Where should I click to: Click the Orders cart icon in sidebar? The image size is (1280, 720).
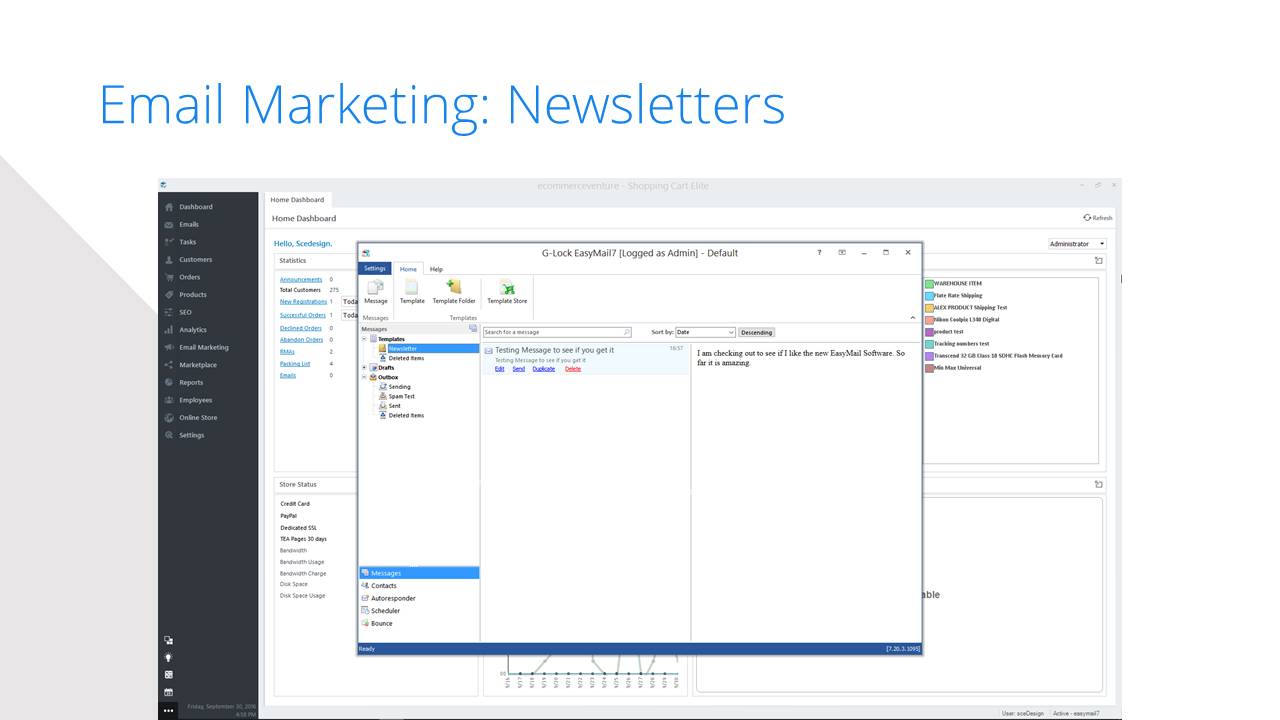(169, 277)
